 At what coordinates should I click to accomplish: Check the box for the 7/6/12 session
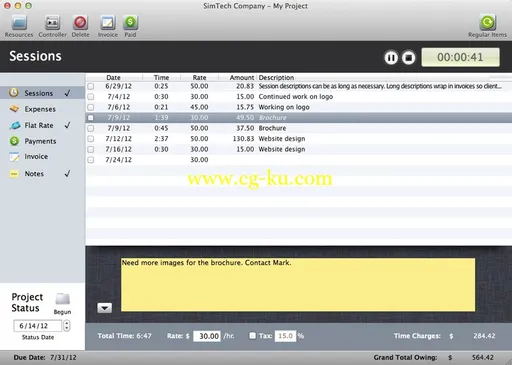pyautogui.click(x=91, y=107)
